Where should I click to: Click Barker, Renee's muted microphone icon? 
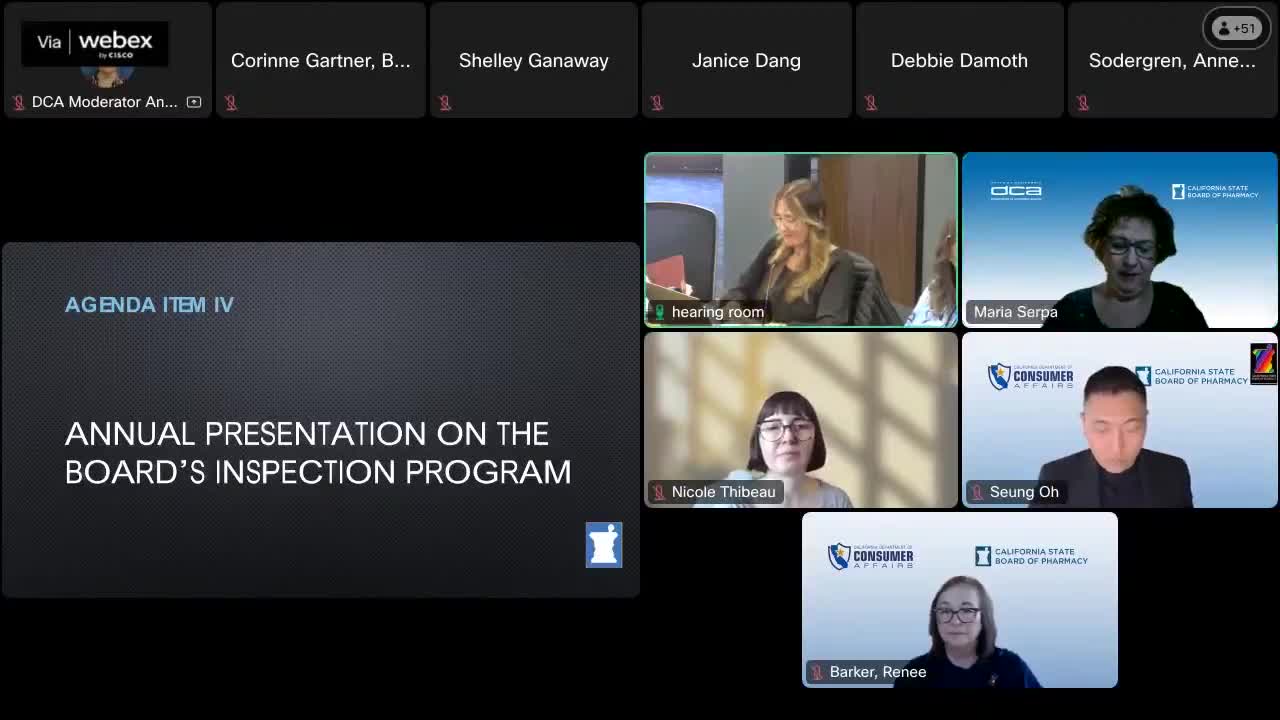(x=817, y=672)
